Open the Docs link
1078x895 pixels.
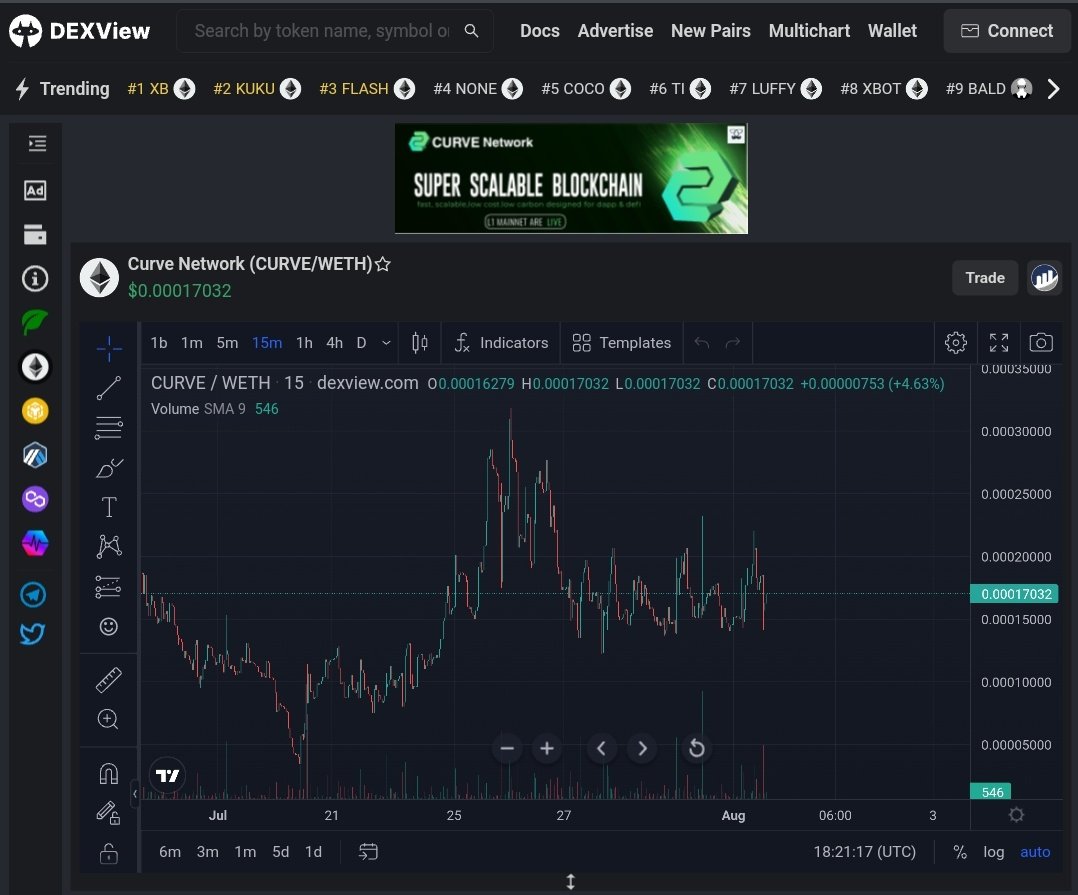click(540, 31)
